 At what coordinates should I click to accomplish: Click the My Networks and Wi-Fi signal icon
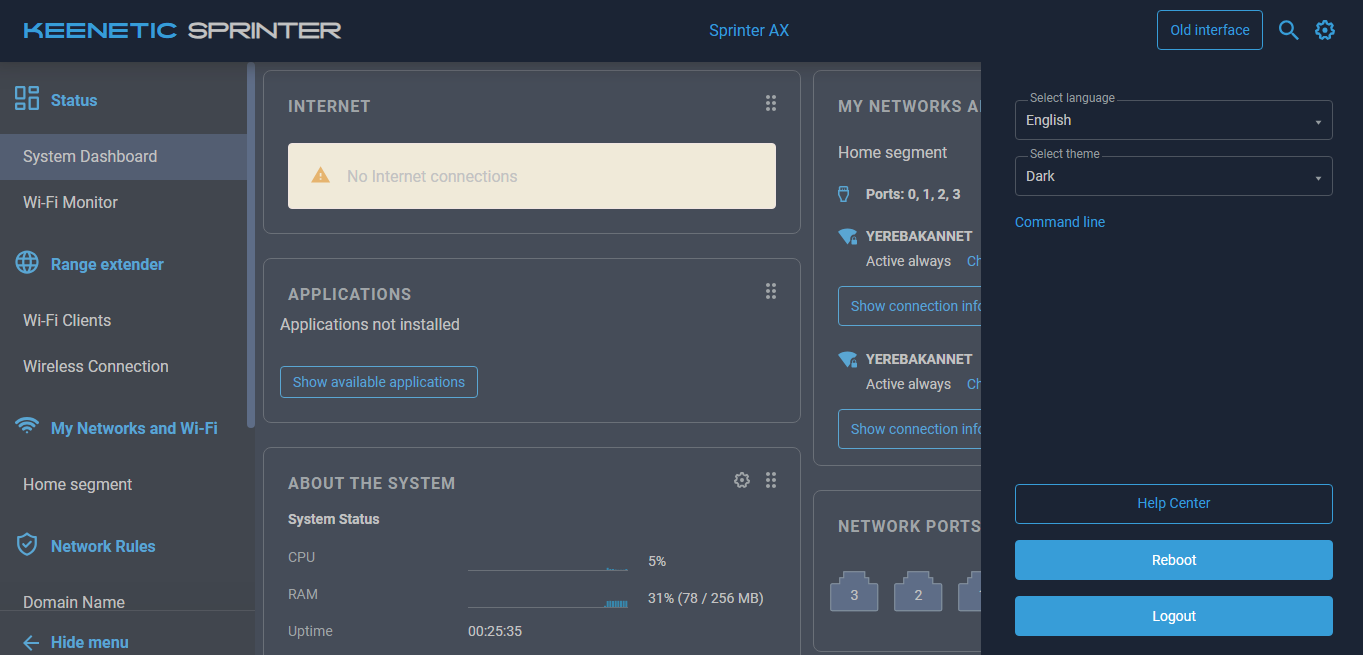click(x=27, y=426)
